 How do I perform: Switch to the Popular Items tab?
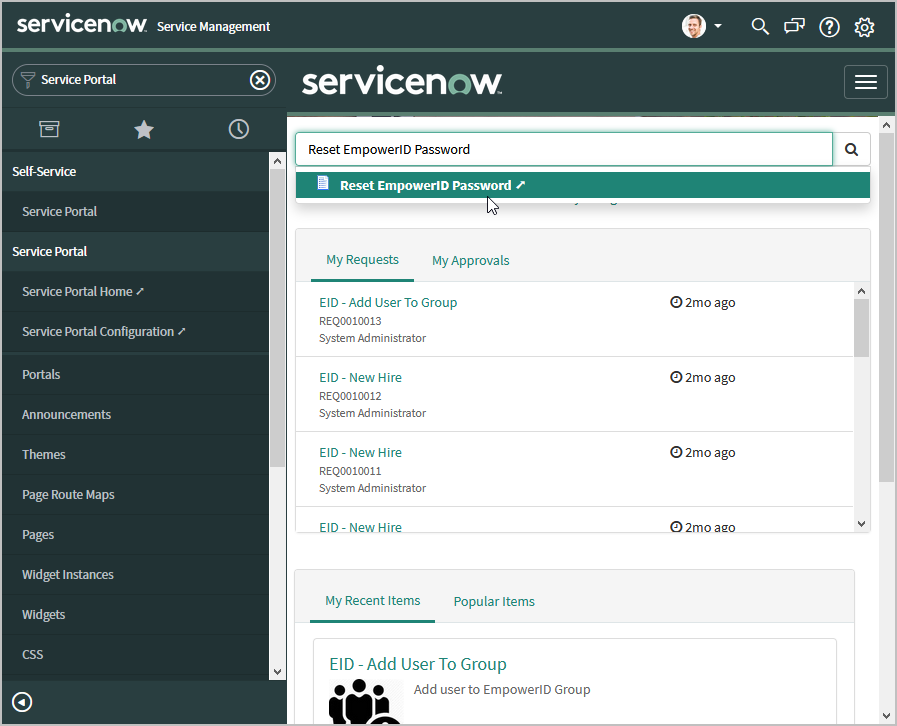[494, 602]
